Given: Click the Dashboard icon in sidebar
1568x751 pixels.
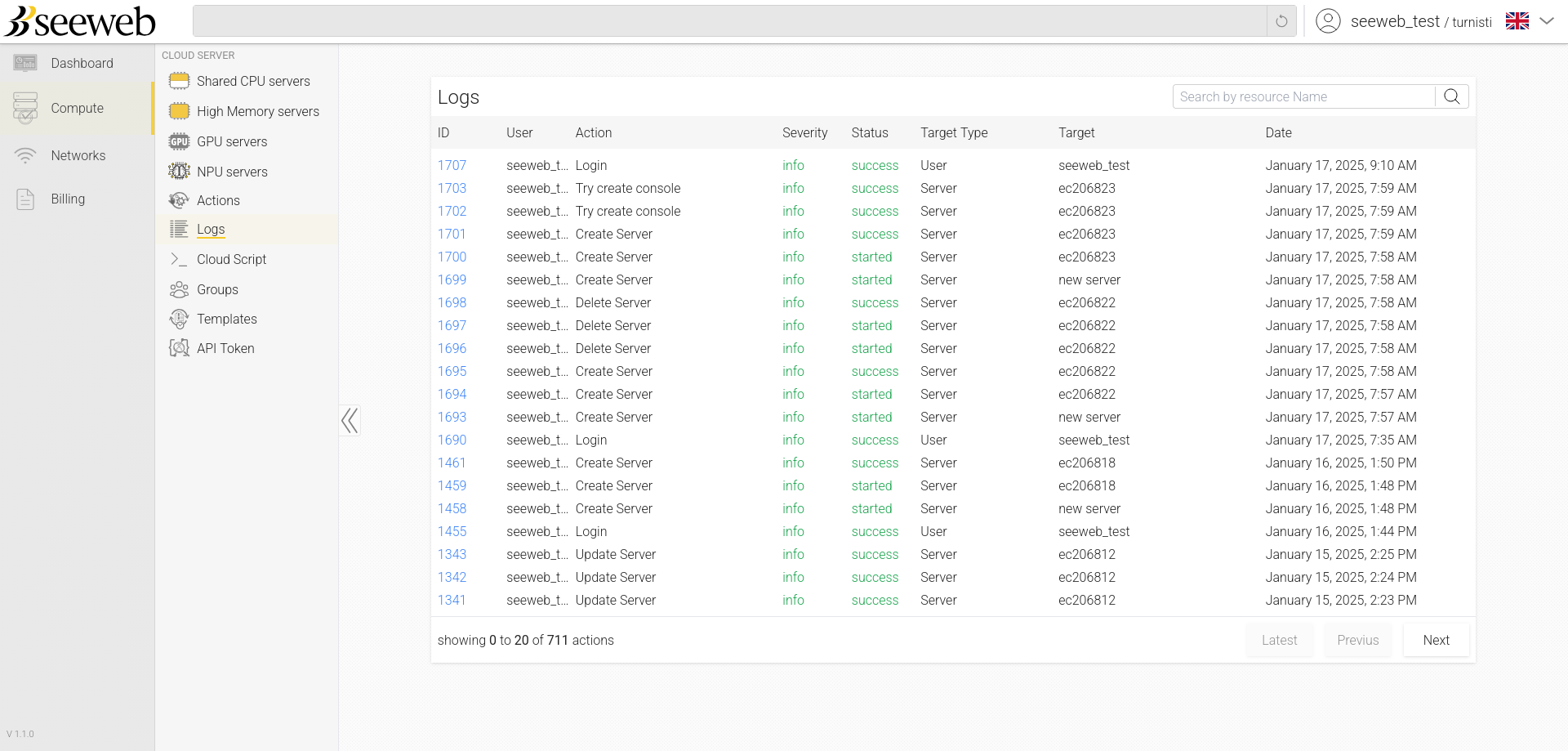Looking at the screenshot, I should coord(25,63).
